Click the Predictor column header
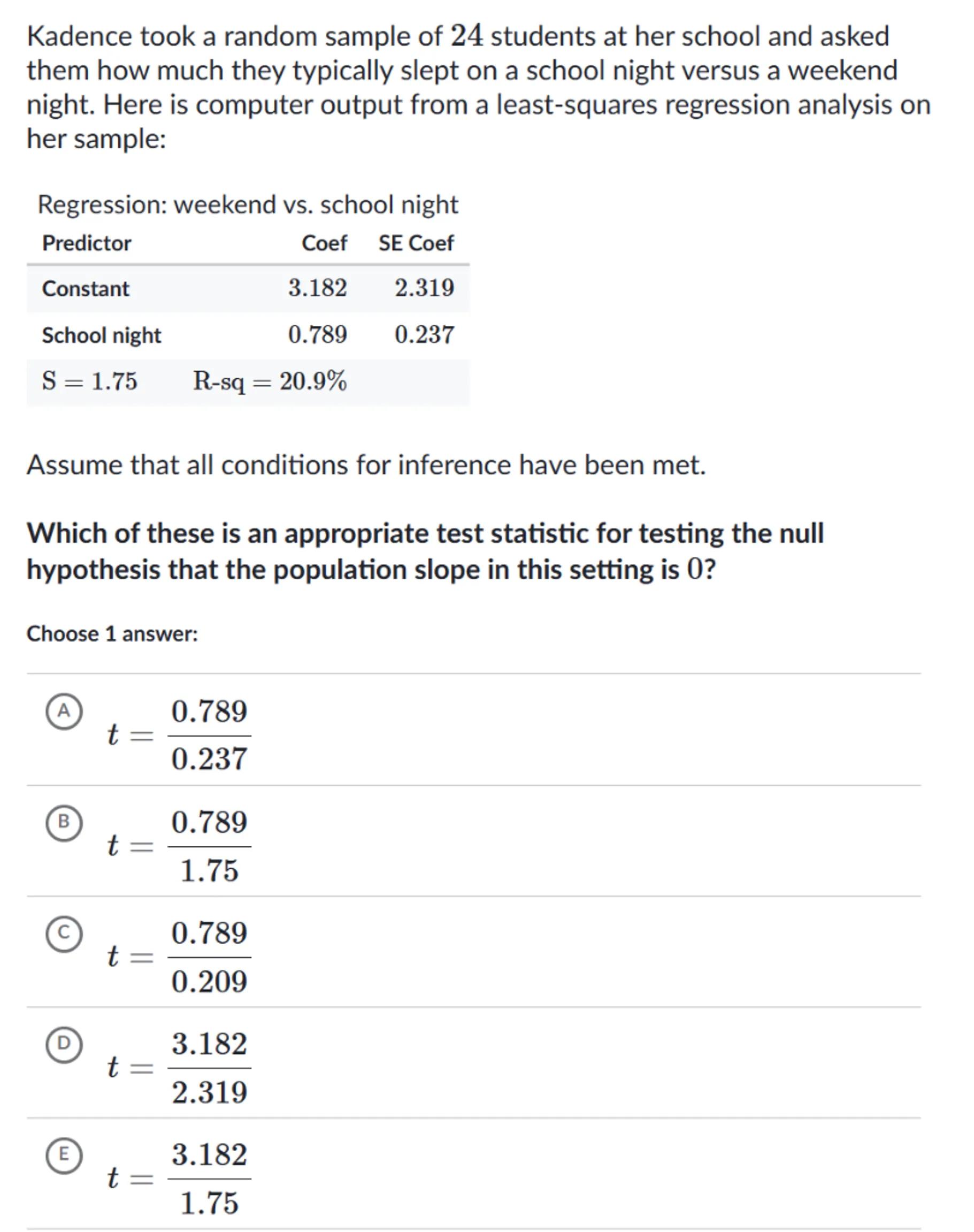Screen dimensions: 974x1232 click(87, 243)
